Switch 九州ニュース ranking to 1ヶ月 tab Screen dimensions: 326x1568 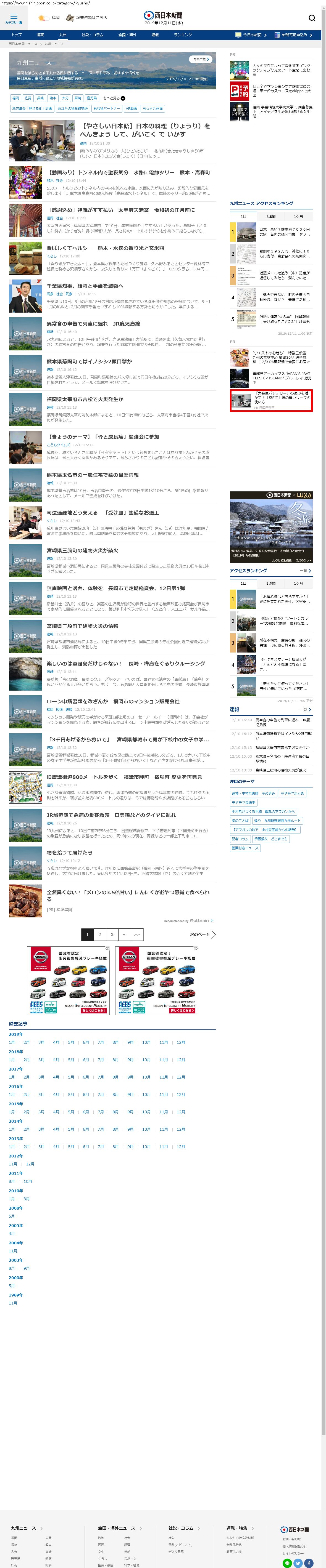(298, 216)
